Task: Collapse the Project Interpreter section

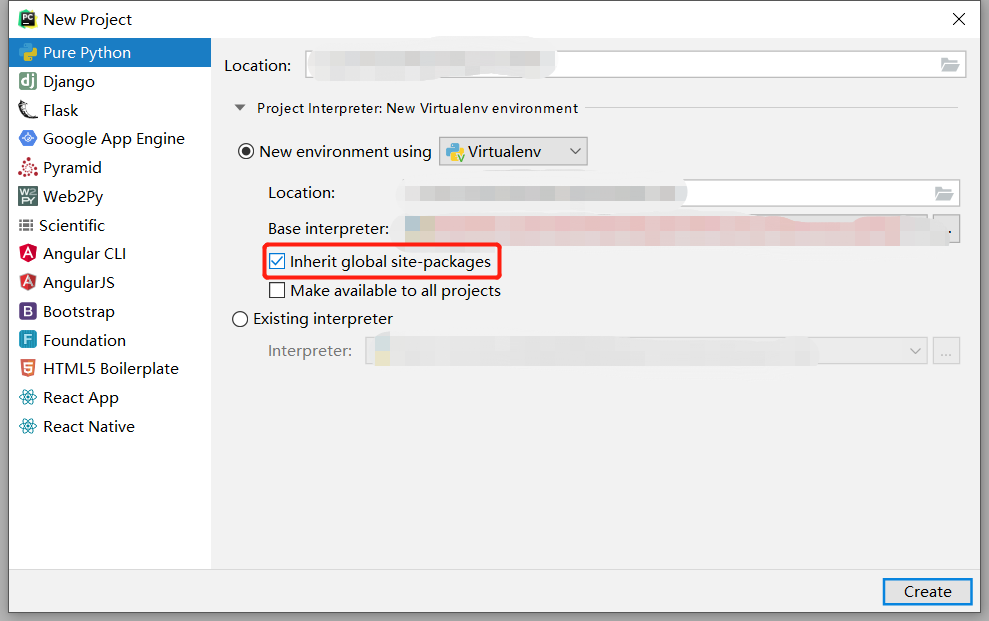Action: tap(240, 108)
